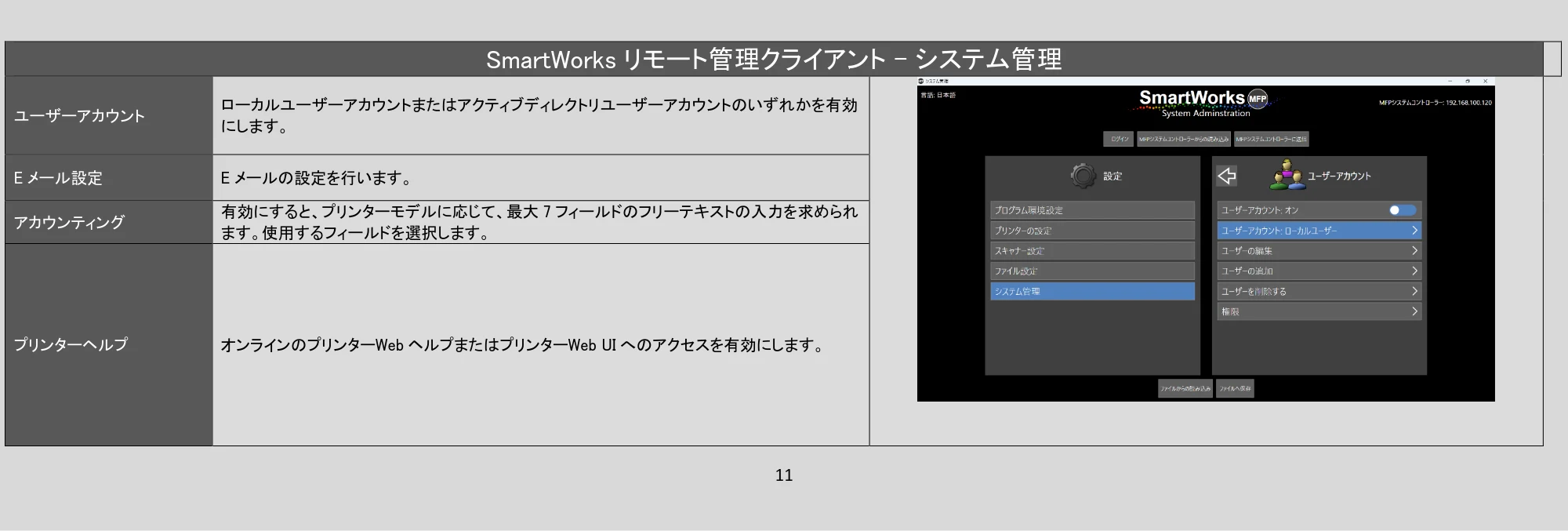This screenshot has height=531, width=1568.
Task: Click the E メール設定 table cell
Action: (109, 178)
